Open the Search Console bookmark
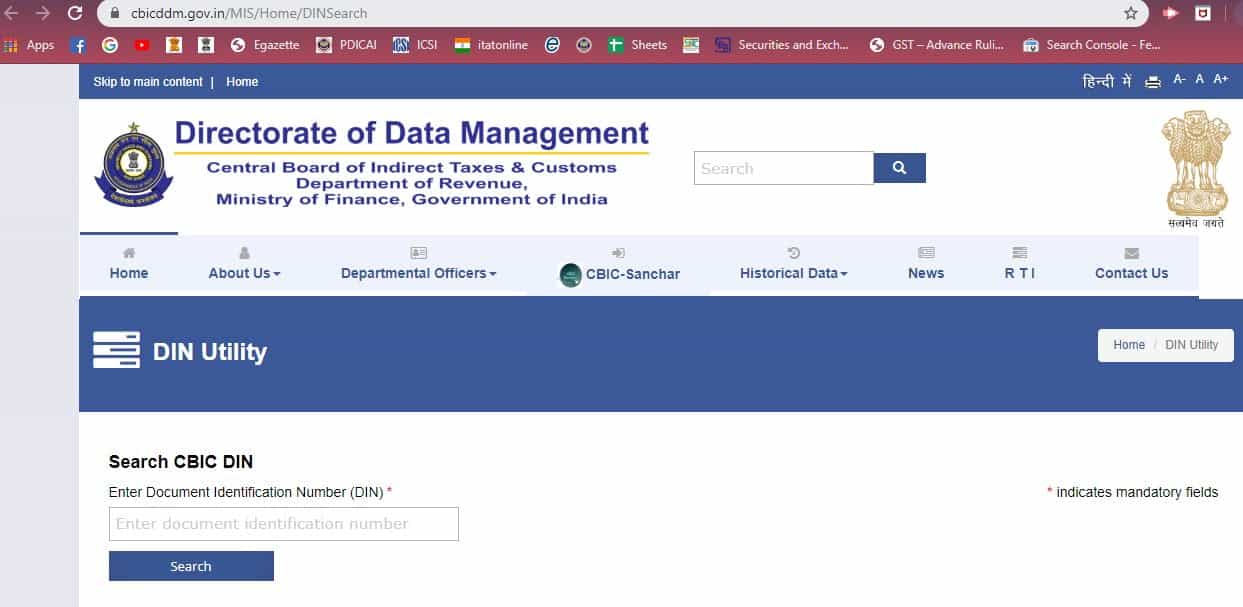The width and height of the screenshot is (1243, 607). [1092, 45]
